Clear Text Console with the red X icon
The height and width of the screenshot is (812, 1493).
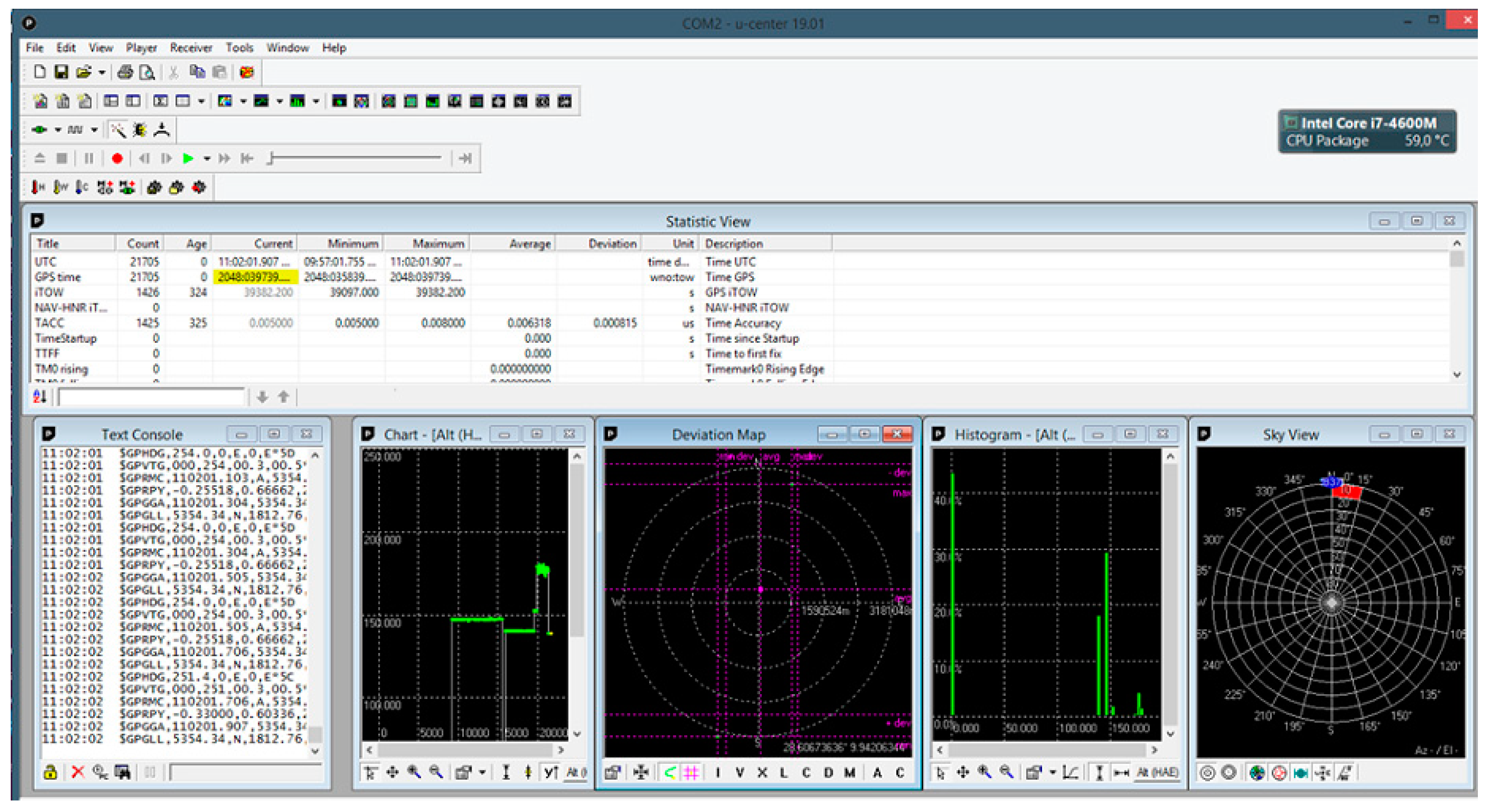[x=78, y=773]
